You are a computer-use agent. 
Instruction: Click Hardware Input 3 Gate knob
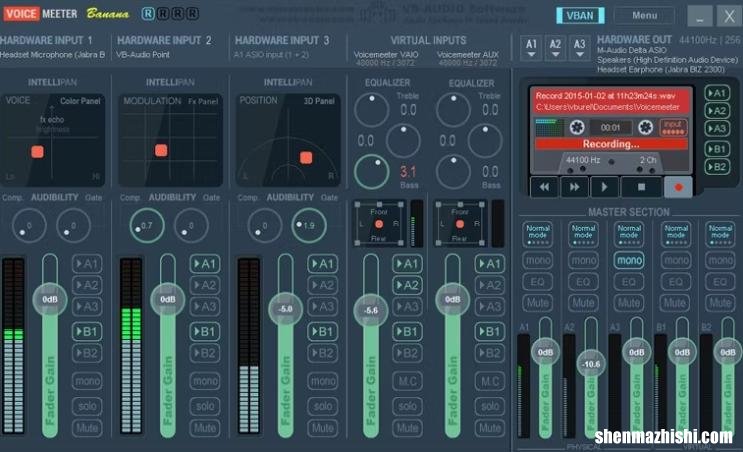309,226
